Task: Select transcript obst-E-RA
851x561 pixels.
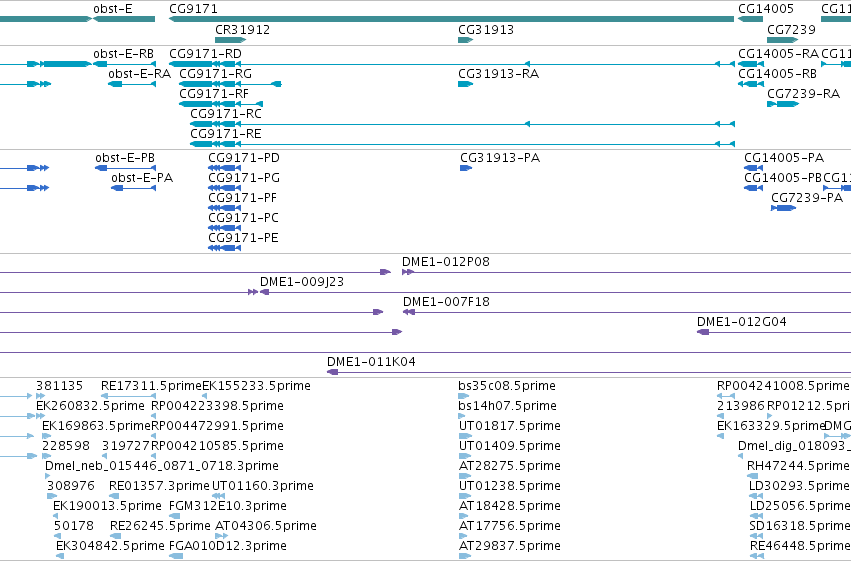Action: point(132,84)
